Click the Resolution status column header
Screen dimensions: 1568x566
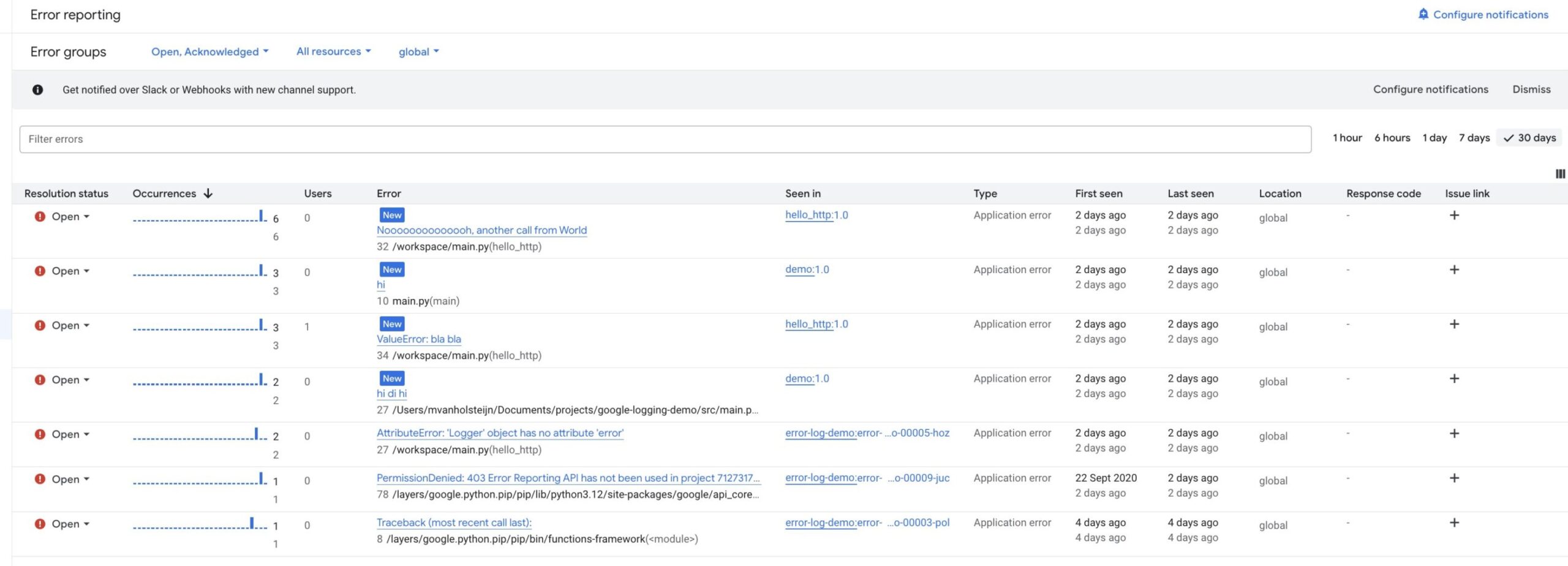(66, 194)
